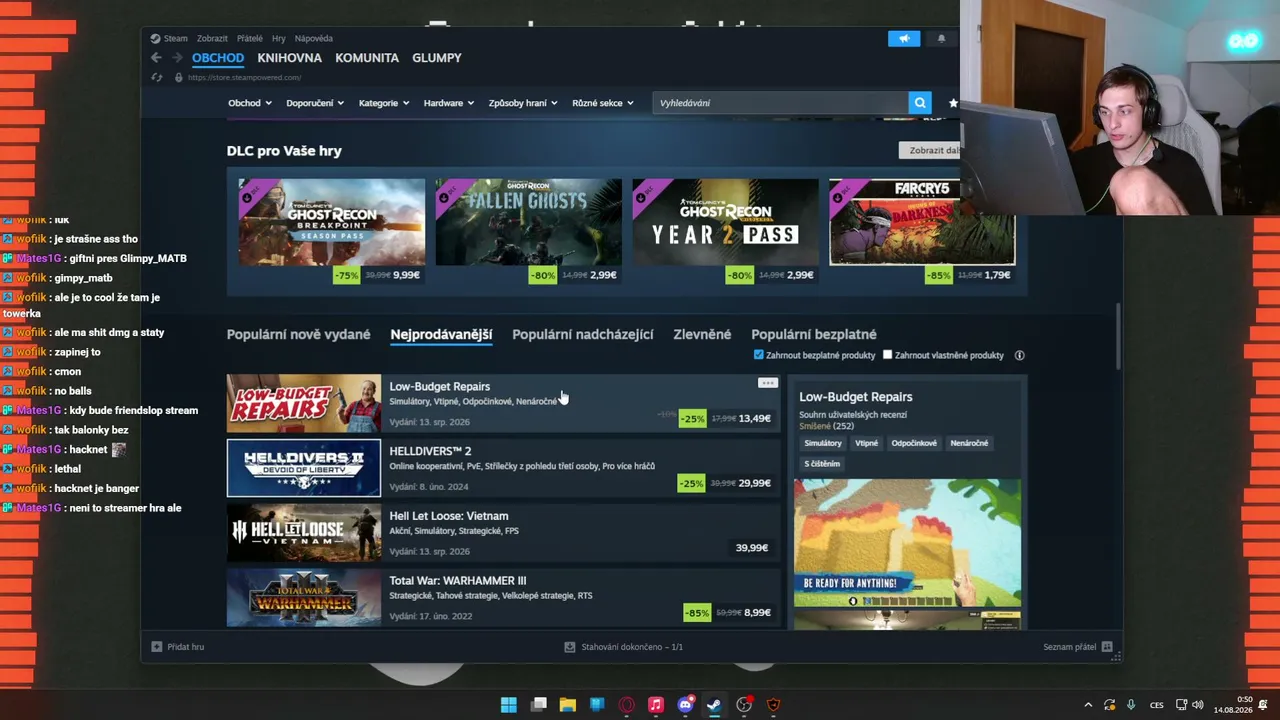Image resolution: width=1280 pixels, height=720 pixels.
Task: Open the Hry menu
Action: [279, 39]
